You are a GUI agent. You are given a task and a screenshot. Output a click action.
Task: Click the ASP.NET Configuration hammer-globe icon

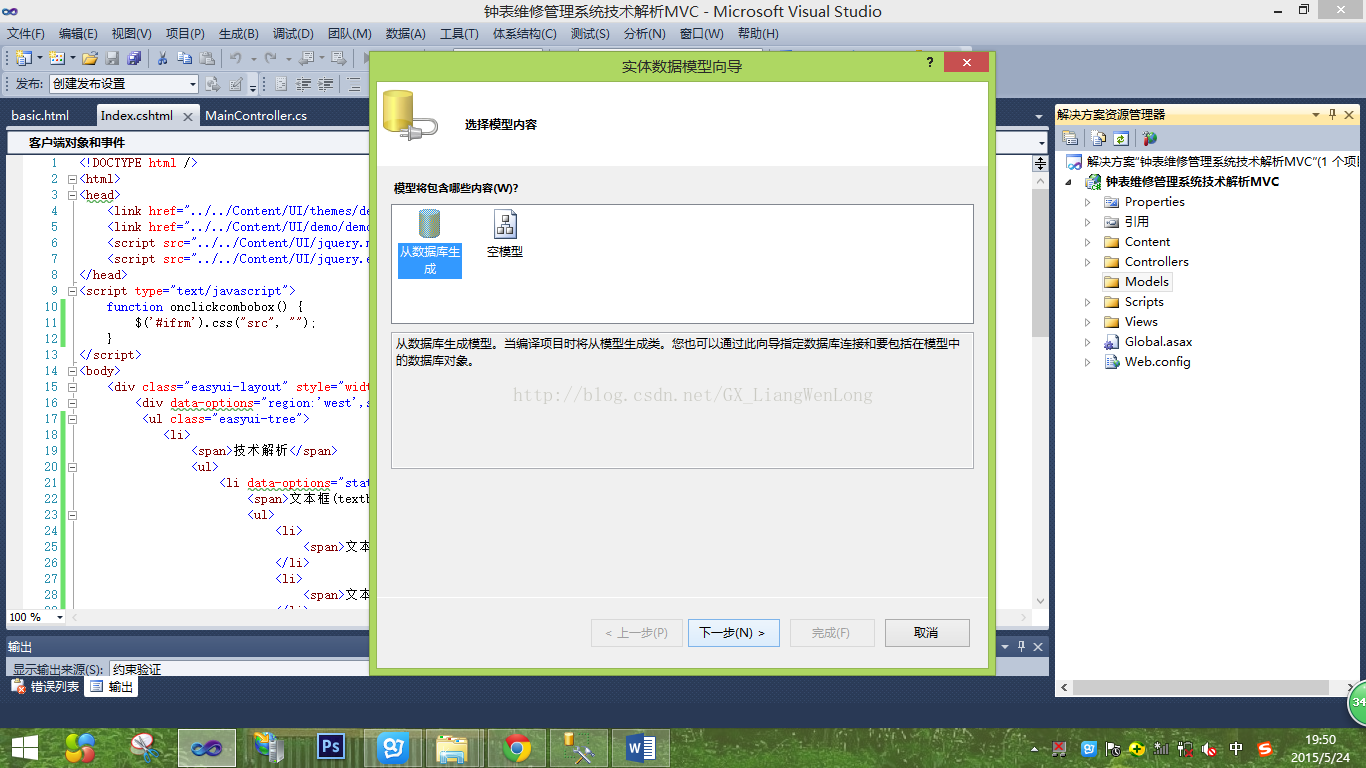click(x=1150, y=139)
